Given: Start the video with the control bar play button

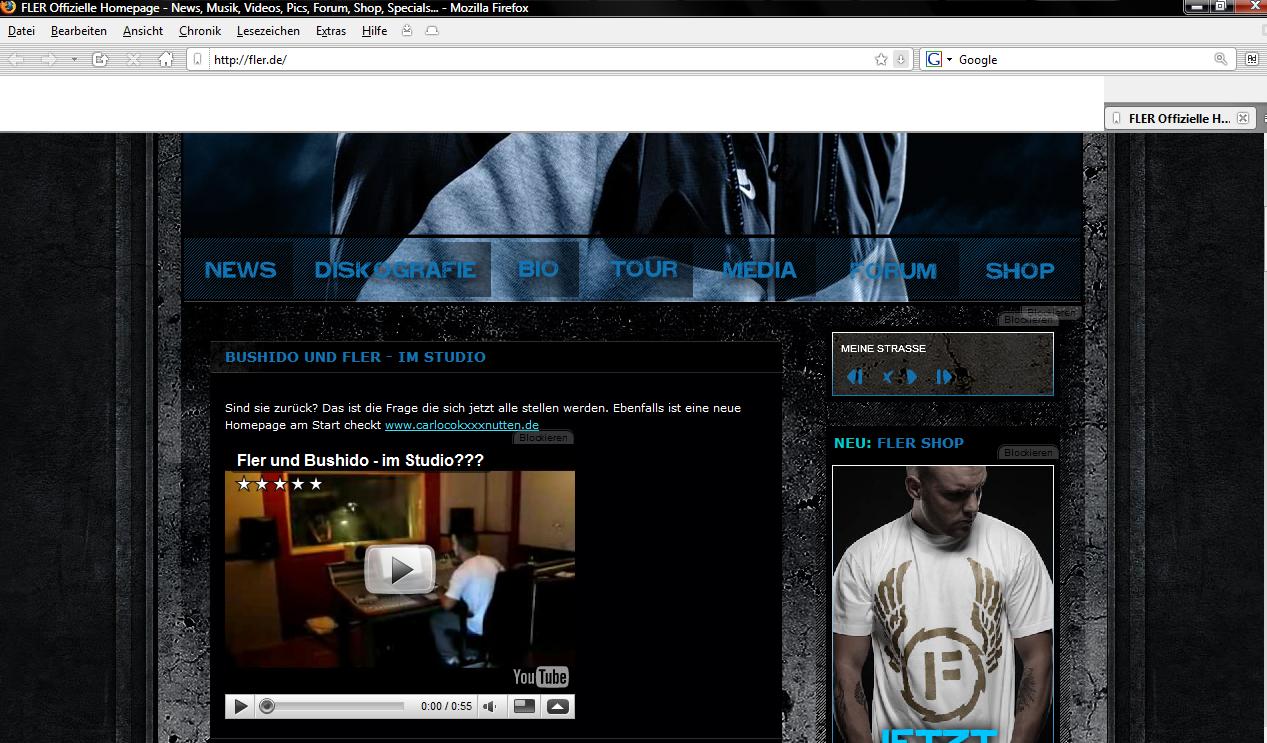Looking at the screenshot, I should click(240, 706).
